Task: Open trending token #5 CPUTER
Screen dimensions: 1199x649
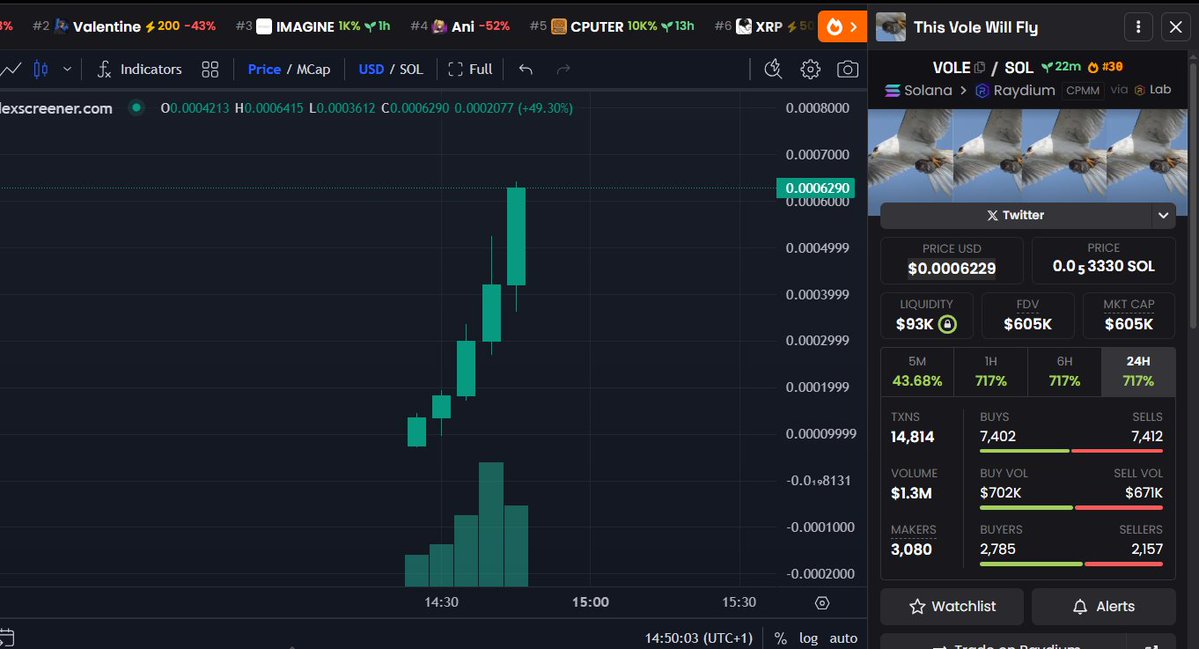Action: click(x=612, y=26)
